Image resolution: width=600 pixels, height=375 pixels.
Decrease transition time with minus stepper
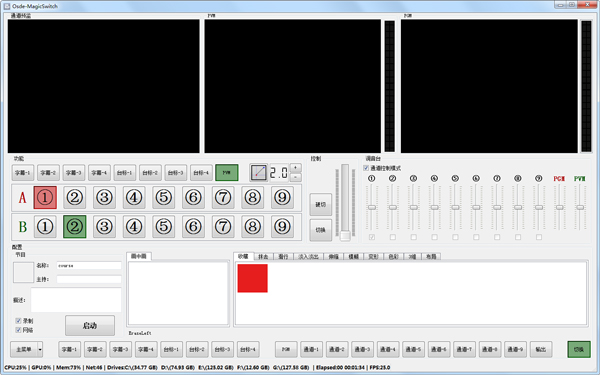296,177
